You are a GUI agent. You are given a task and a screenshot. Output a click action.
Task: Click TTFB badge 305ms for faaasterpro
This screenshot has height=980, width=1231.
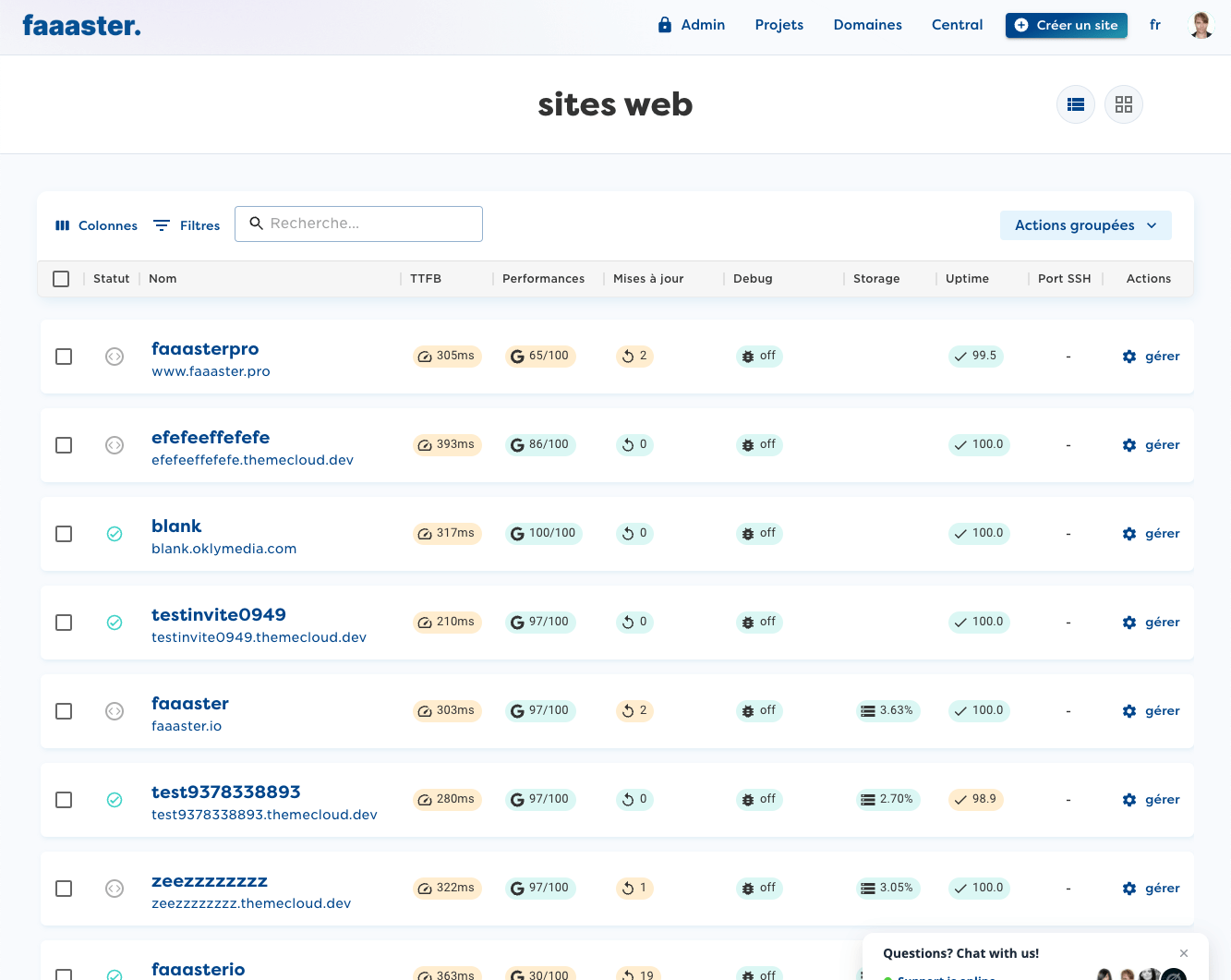point(447,356)
